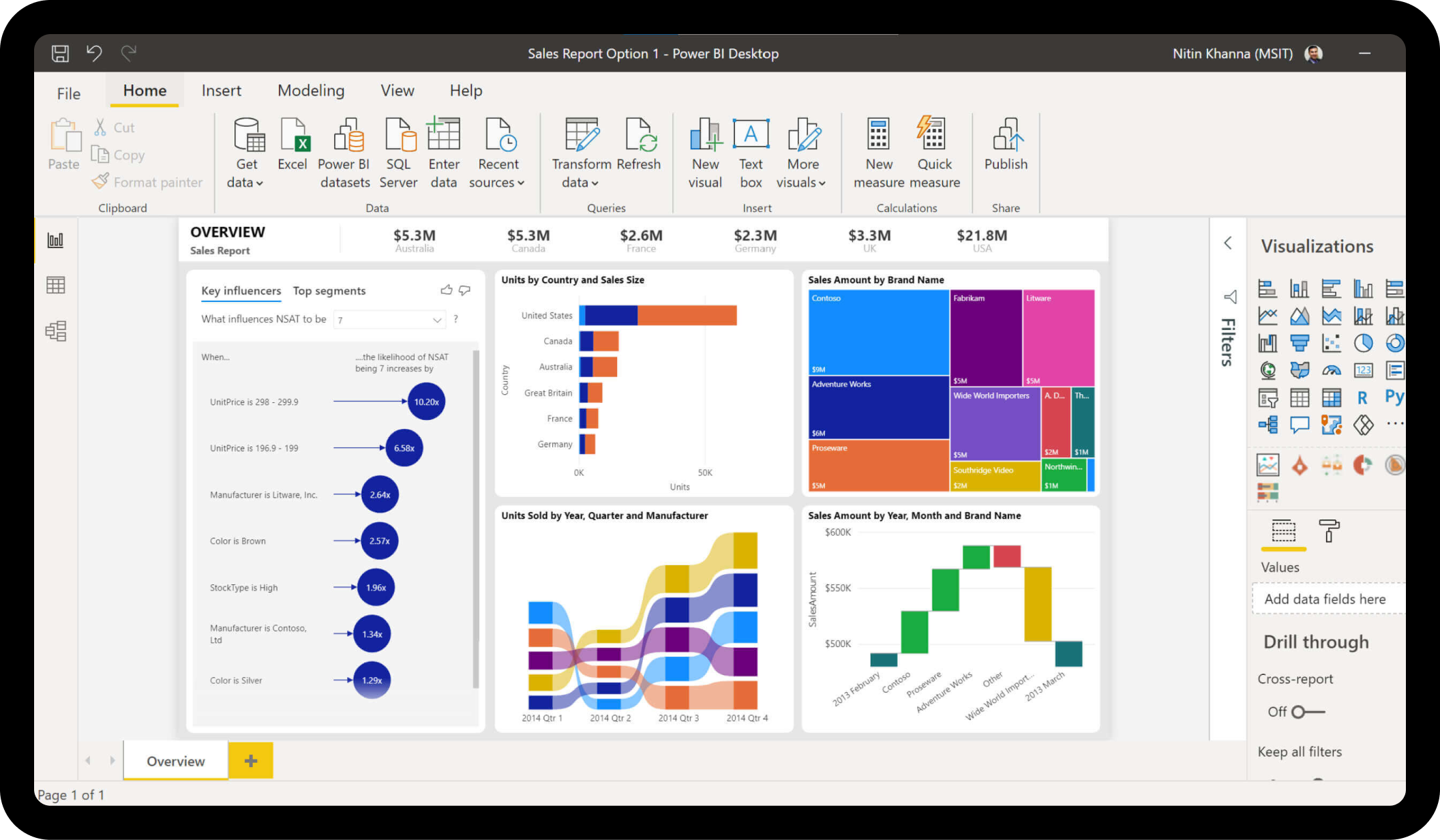Switch to Top segments tab
The height and width of the screenshot is (840, 1440).
point(329,290)
